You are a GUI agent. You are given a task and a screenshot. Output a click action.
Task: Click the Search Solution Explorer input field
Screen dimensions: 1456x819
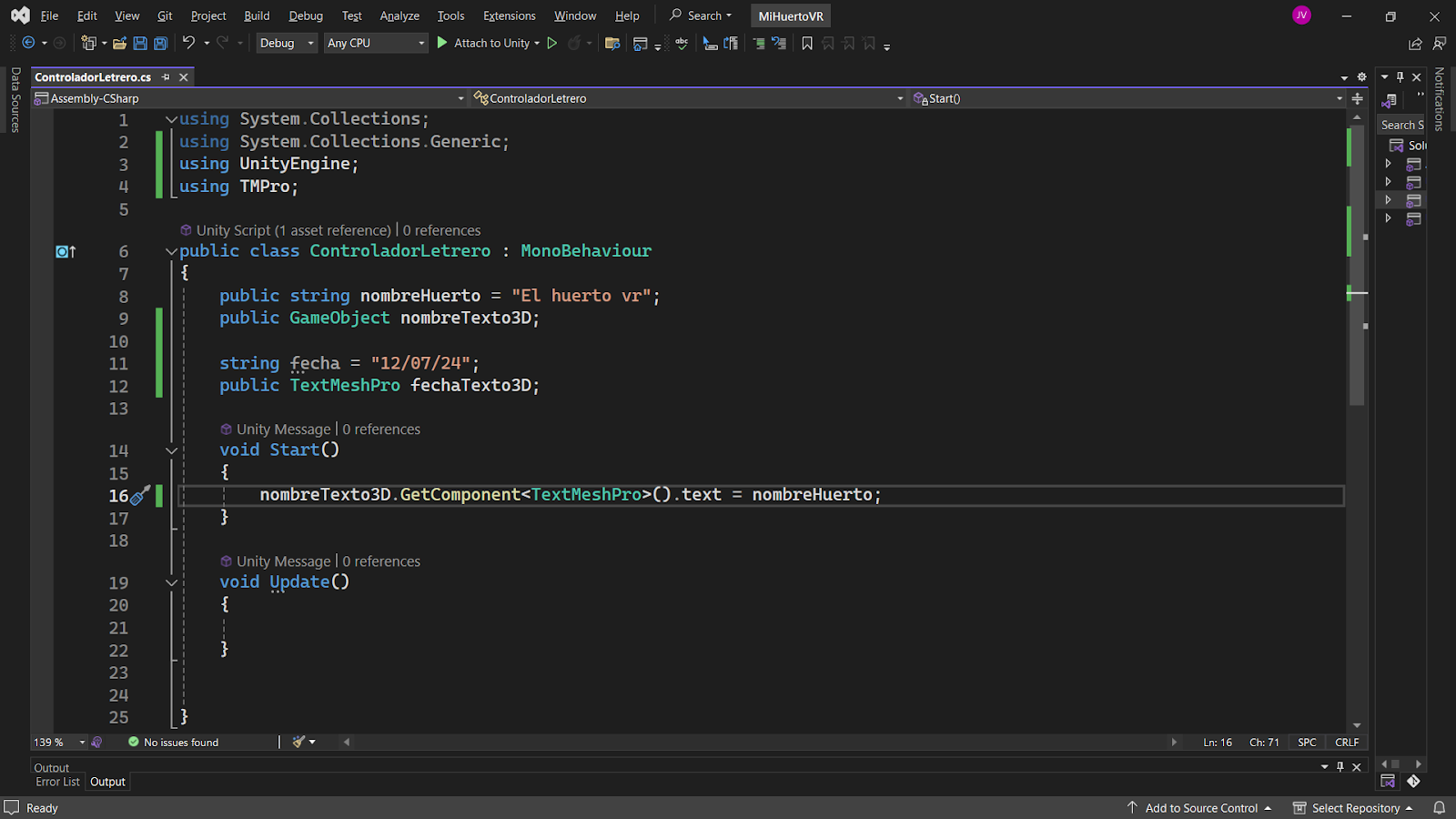coord(1400,125)
